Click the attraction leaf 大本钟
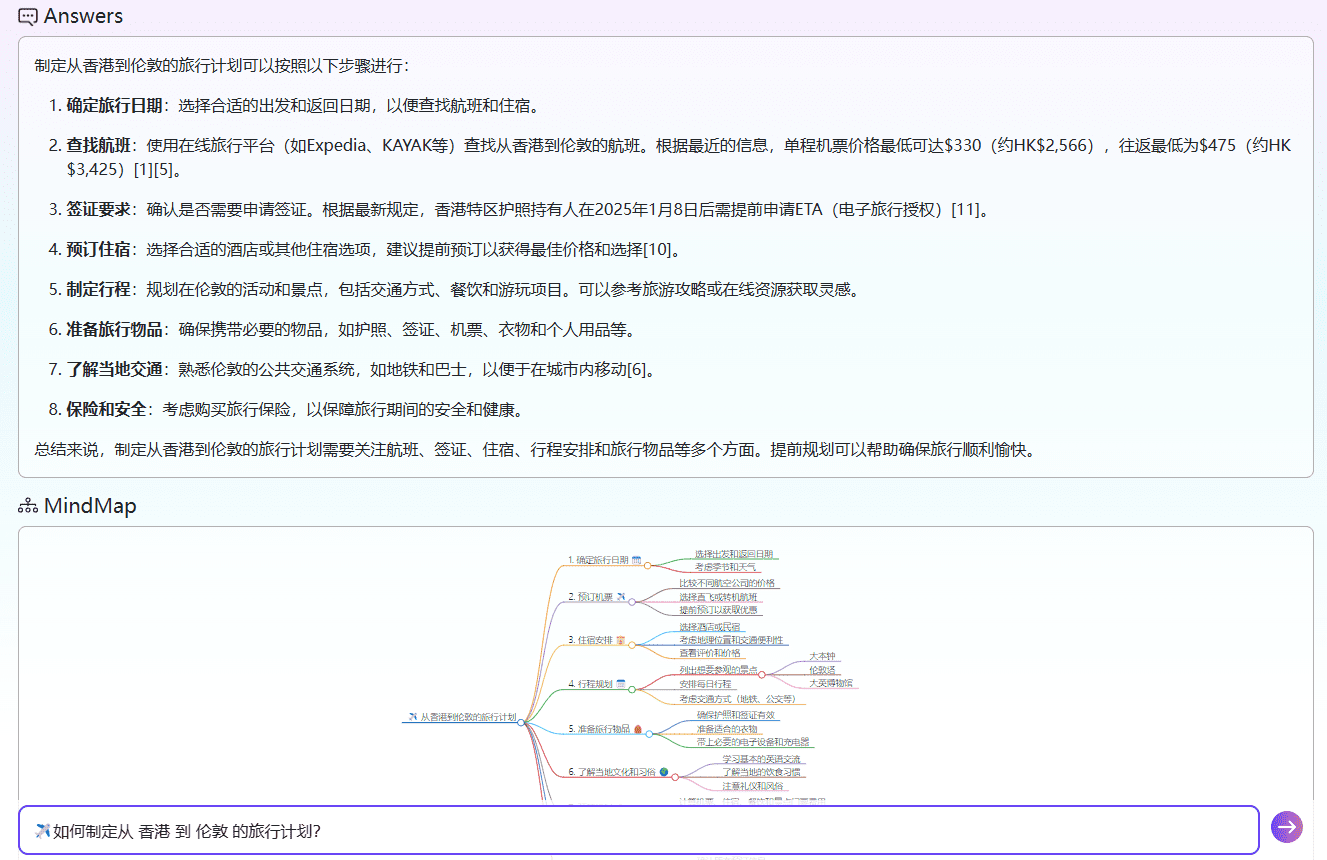 [x=822, y=656]
